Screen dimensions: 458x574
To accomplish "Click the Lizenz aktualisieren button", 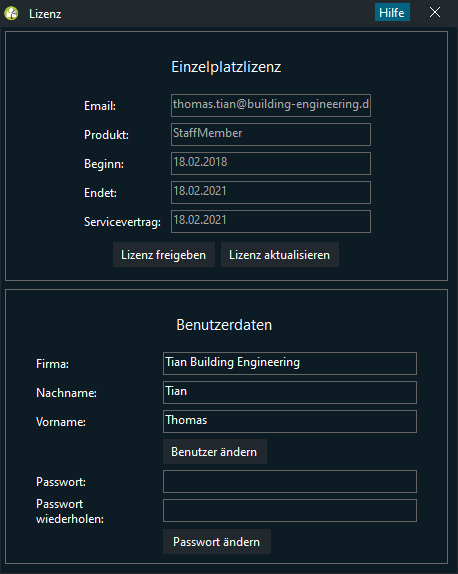I will (x=280, y=254).
